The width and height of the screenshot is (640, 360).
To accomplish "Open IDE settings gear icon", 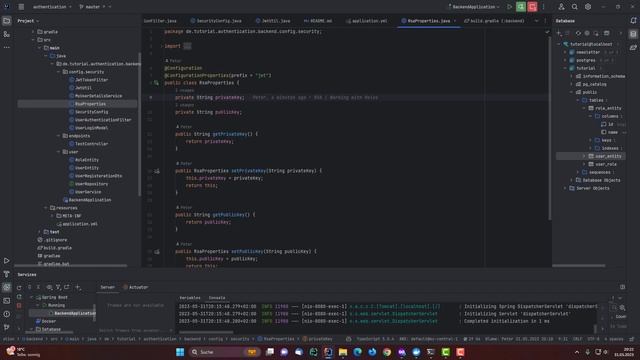I will tap(588, 7).
